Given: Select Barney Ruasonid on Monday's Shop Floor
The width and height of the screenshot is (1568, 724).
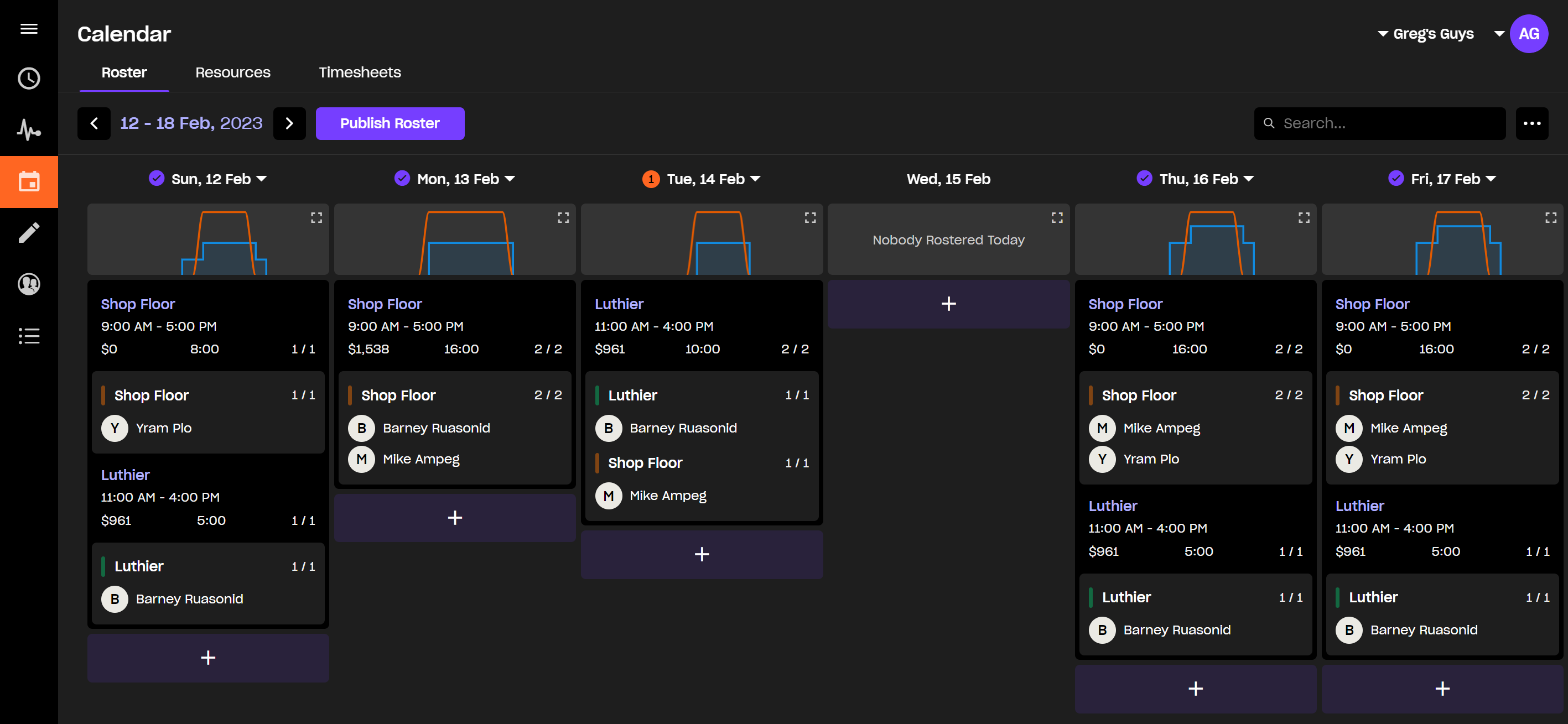Looking at the screenshot, I should tap(419, 428).
